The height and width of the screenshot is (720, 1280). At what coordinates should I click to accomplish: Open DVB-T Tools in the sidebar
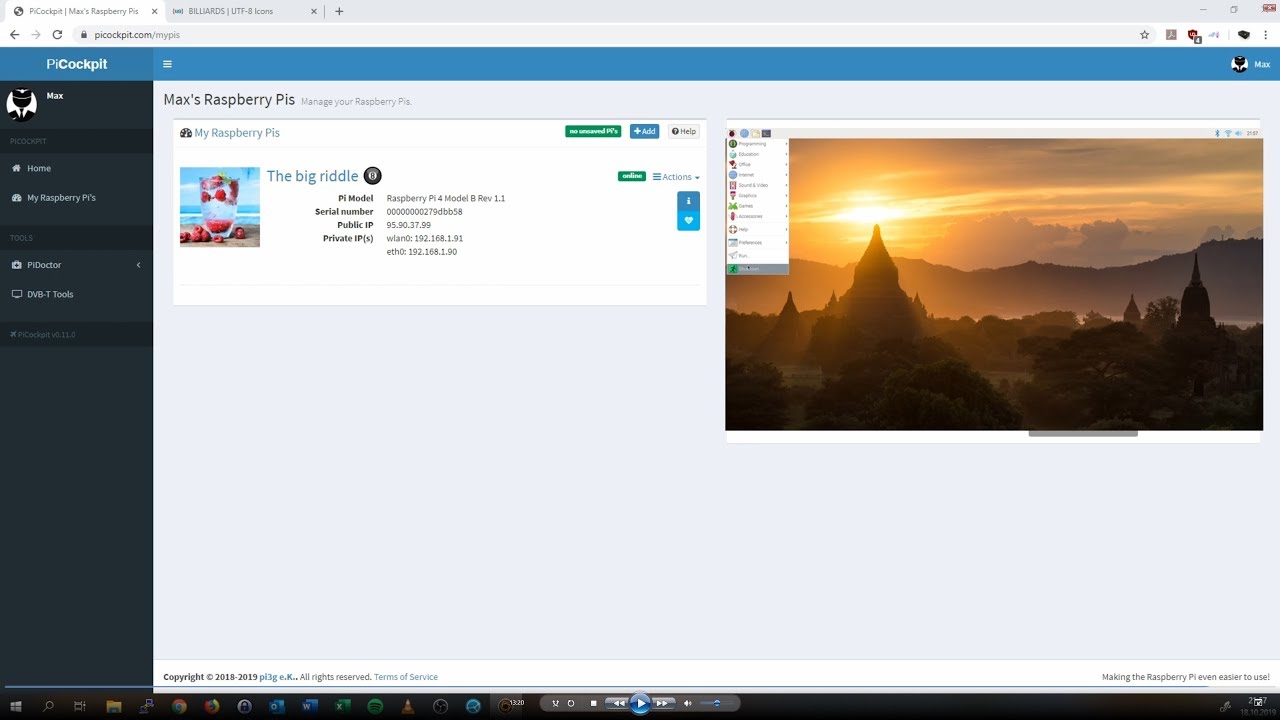pos(76,294)
